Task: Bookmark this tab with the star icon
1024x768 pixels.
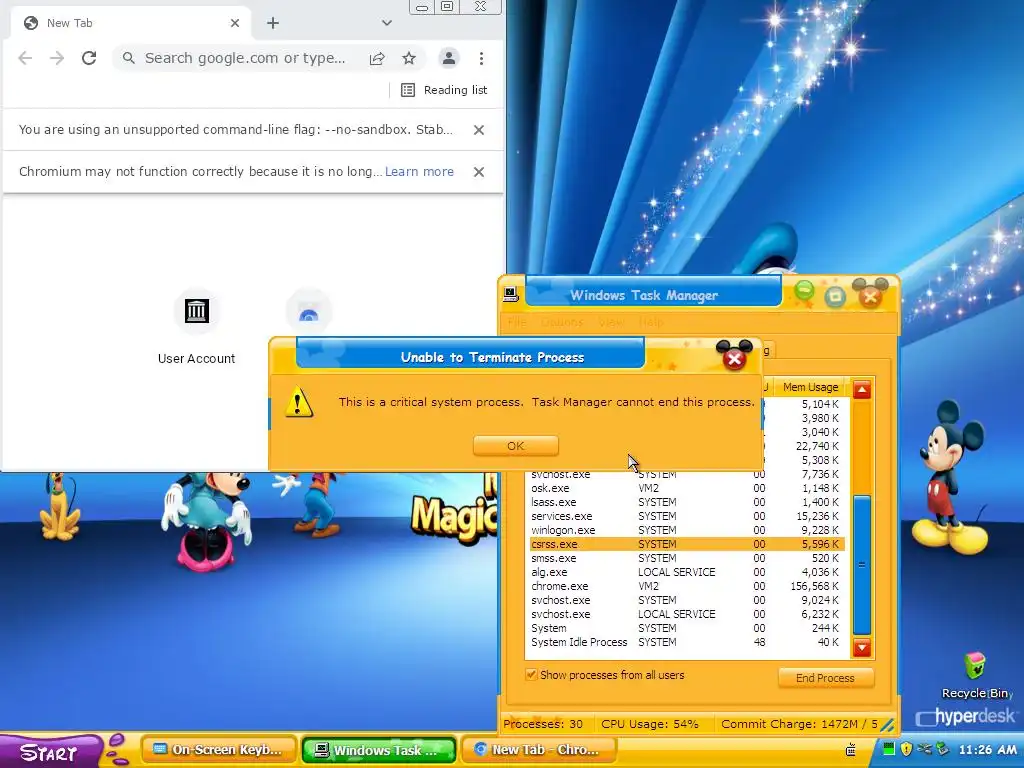Action: click(x=409, y=58)
